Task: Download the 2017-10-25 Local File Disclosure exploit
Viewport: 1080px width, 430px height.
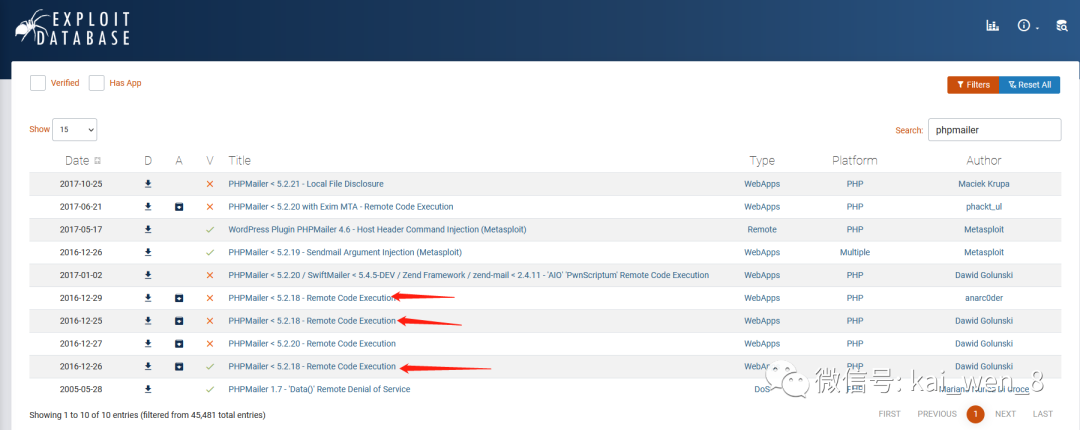Action: point(148,184)
